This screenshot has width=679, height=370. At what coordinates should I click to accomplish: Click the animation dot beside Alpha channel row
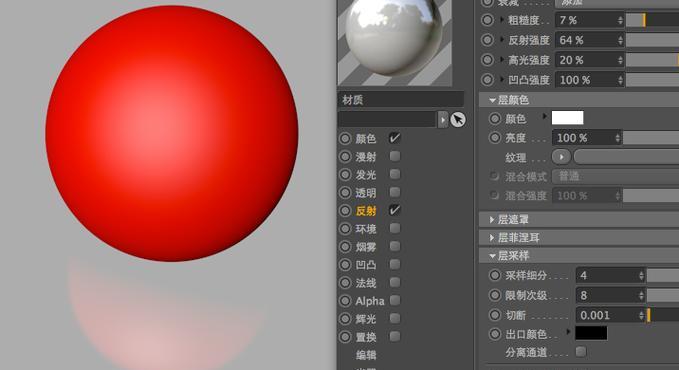coord(345,301)
